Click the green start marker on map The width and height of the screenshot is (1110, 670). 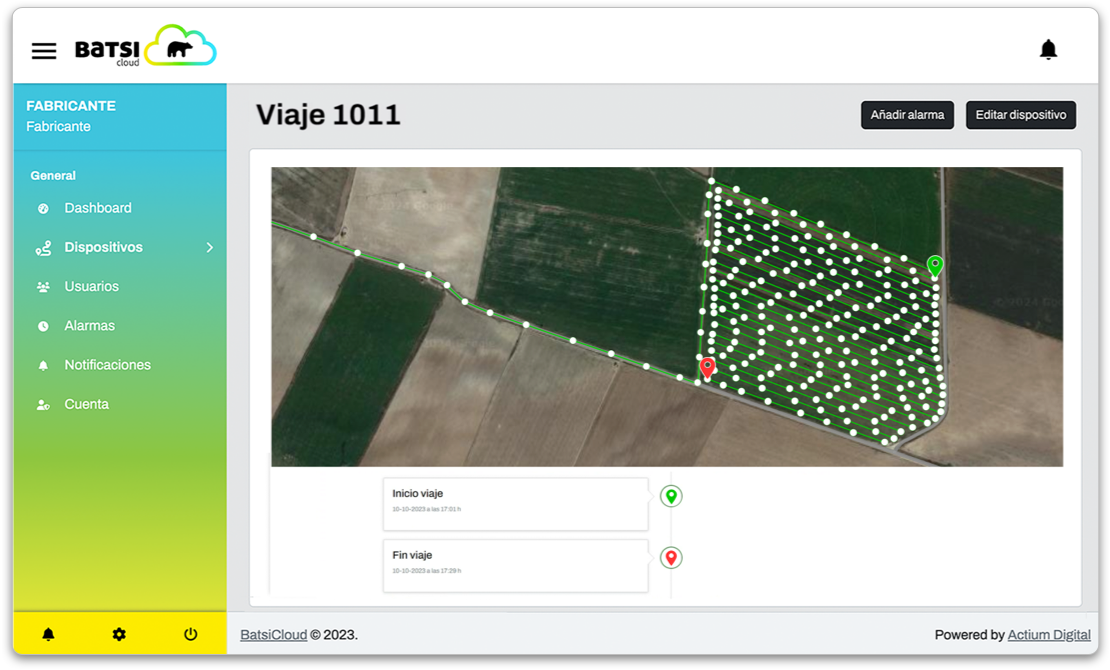click(x=935, y=265)
